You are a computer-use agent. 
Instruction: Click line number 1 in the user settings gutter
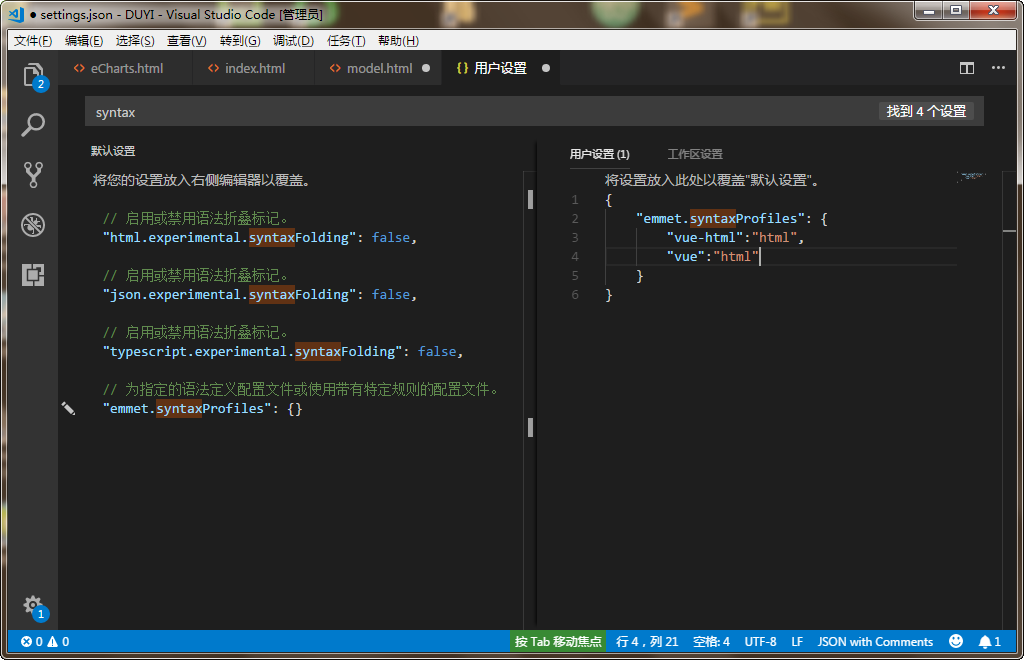click(x=575, y=200)
